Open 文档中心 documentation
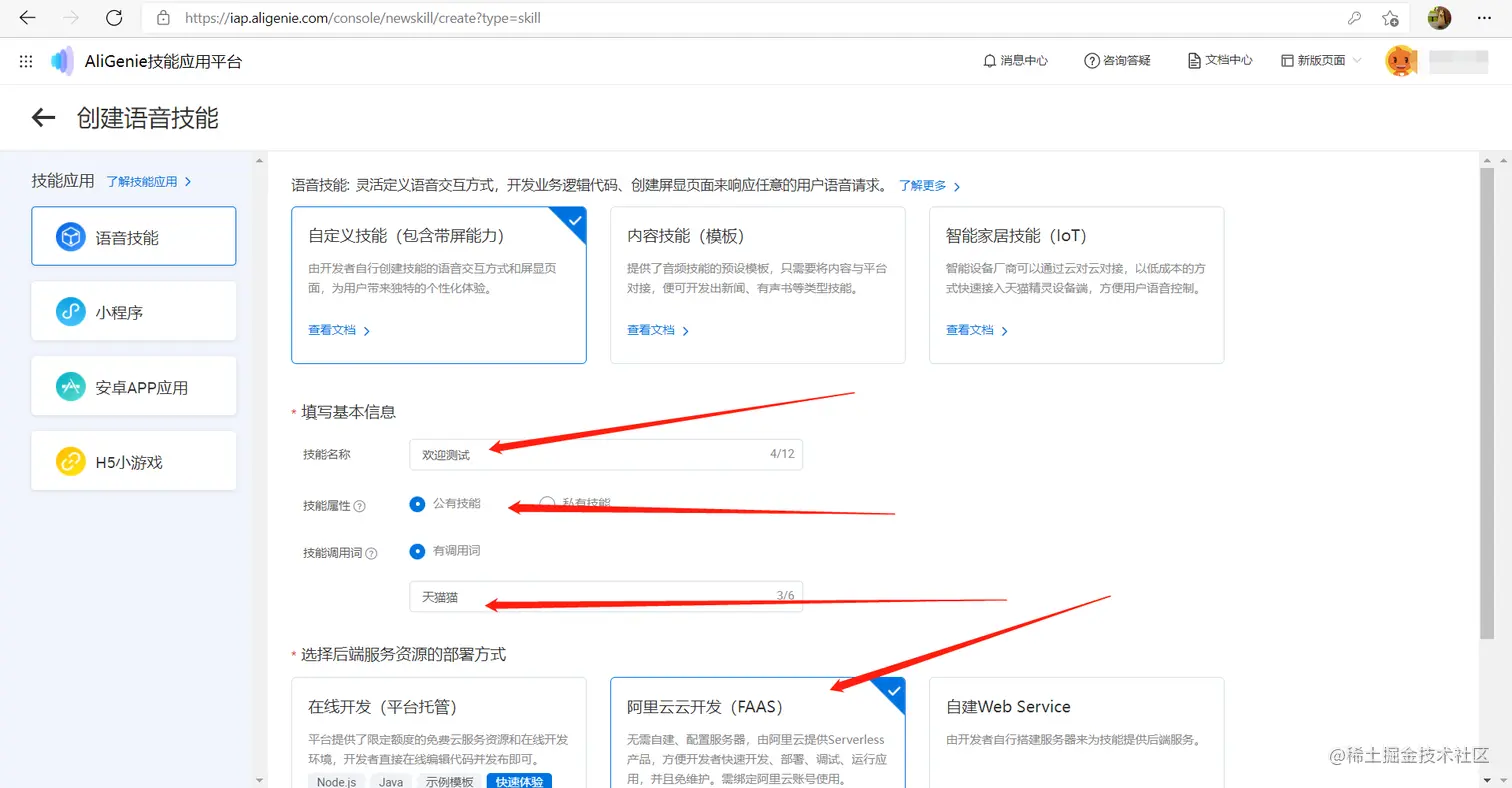The image size is (1512, 788). click(x=1219, y=61)
